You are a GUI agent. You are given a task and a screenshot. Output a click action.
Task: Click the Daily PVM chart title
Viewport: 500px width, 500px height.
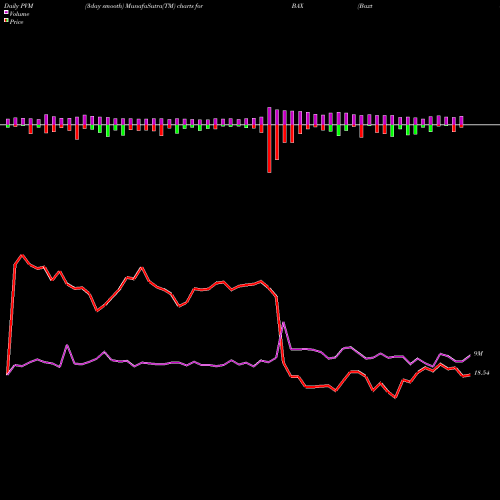(19, 6)
